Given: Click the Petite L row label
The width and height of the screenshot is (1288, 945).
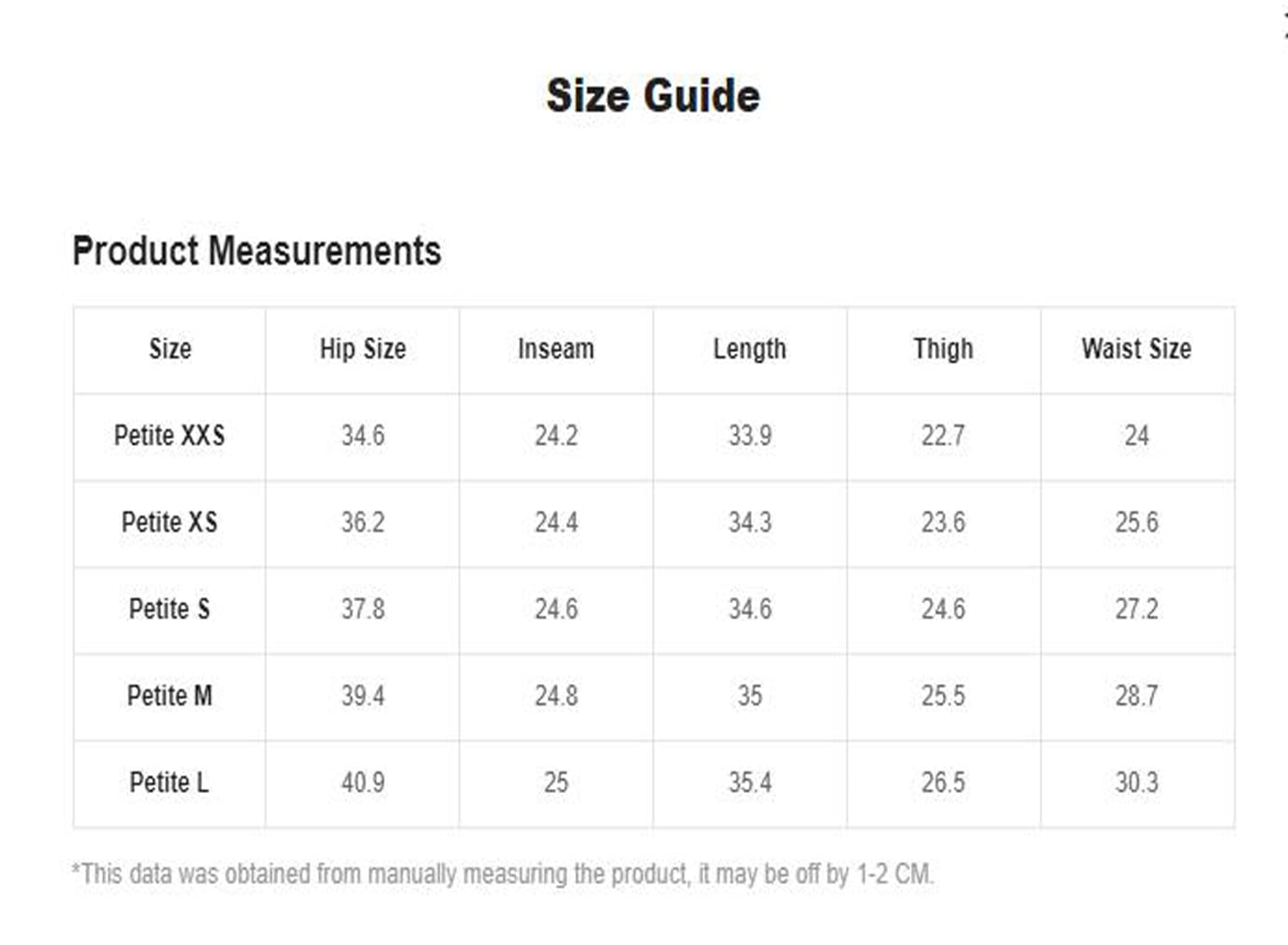Looking at the screenshot, I should coord(169,783).
